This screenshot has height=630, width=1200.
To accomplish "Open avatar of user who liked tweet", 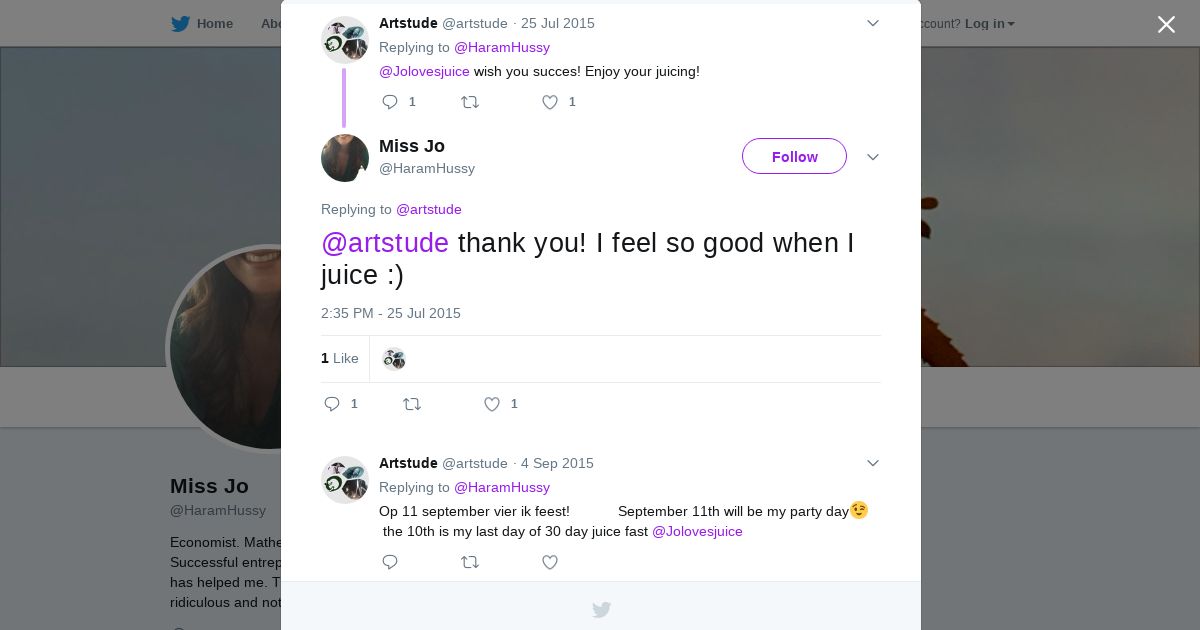I will tap(394, 359).
